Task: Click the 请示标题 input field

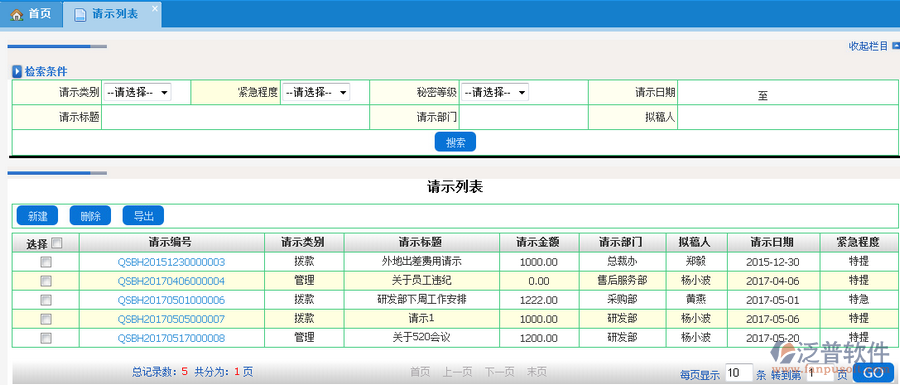Action: coord(235,117)
